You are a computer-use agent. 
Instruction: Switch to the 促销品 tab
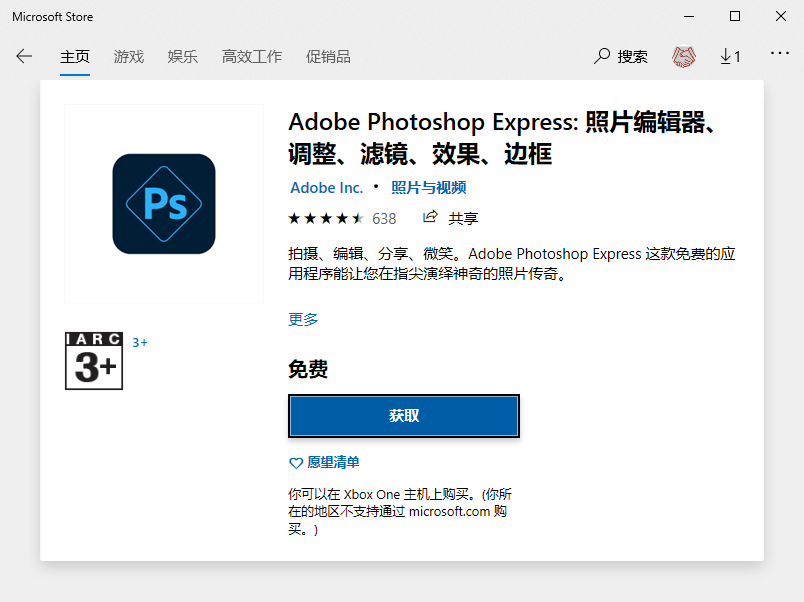point(328,56)
